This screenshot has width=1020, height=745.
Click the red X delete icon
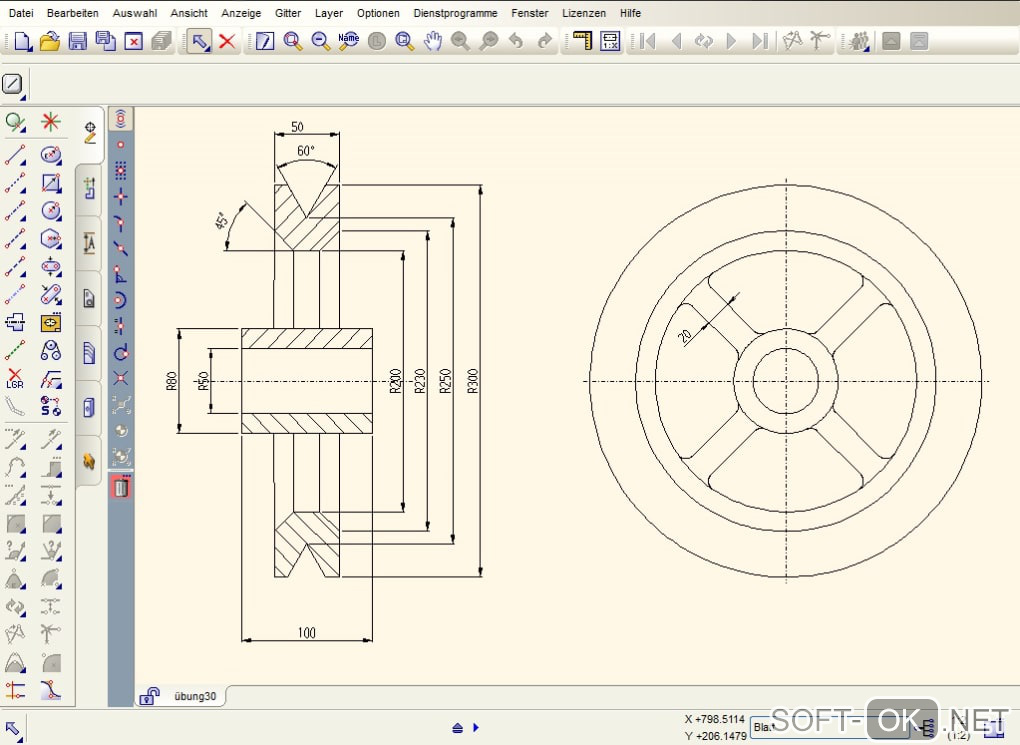click(x=227, y=41)
